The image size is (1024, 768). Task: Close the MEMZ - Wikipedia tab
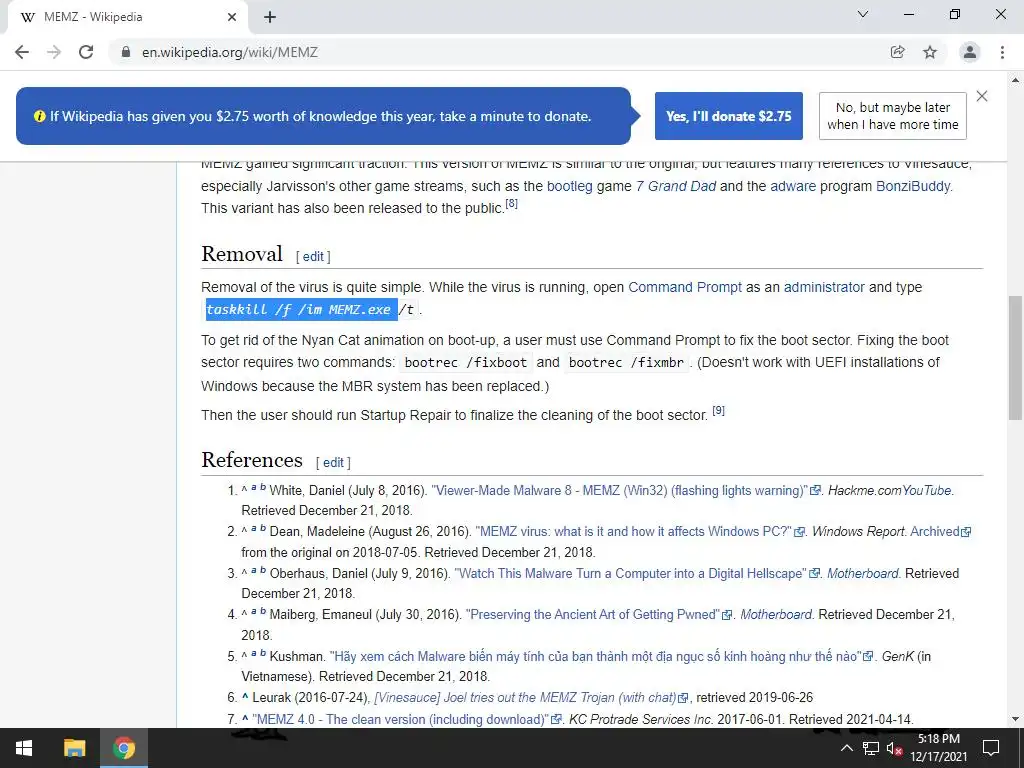232,17
